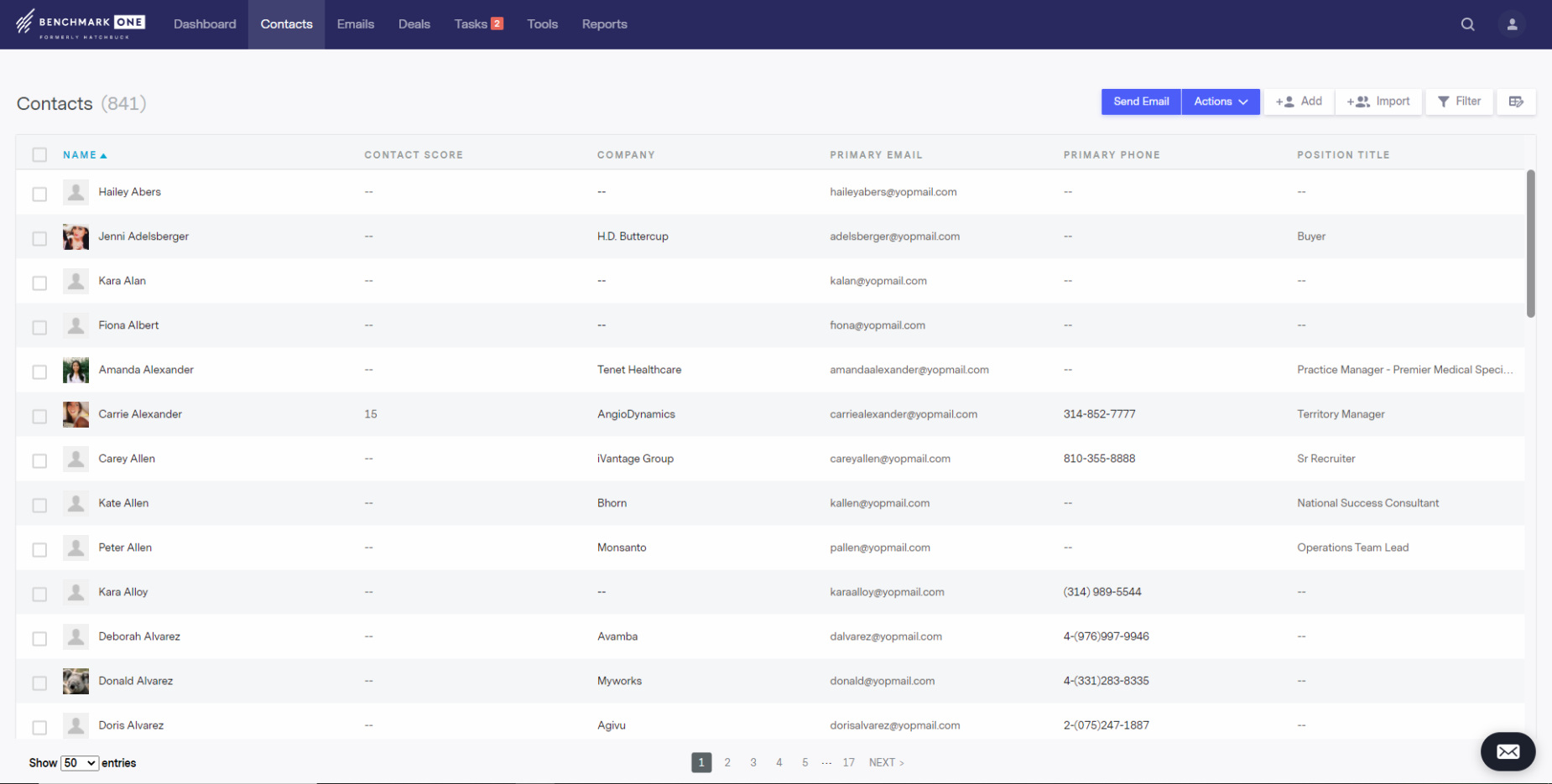This screenshot has width=1552, height=784.
Task: Expand the Actions dropdown
Action: (x=1220, y=101)
